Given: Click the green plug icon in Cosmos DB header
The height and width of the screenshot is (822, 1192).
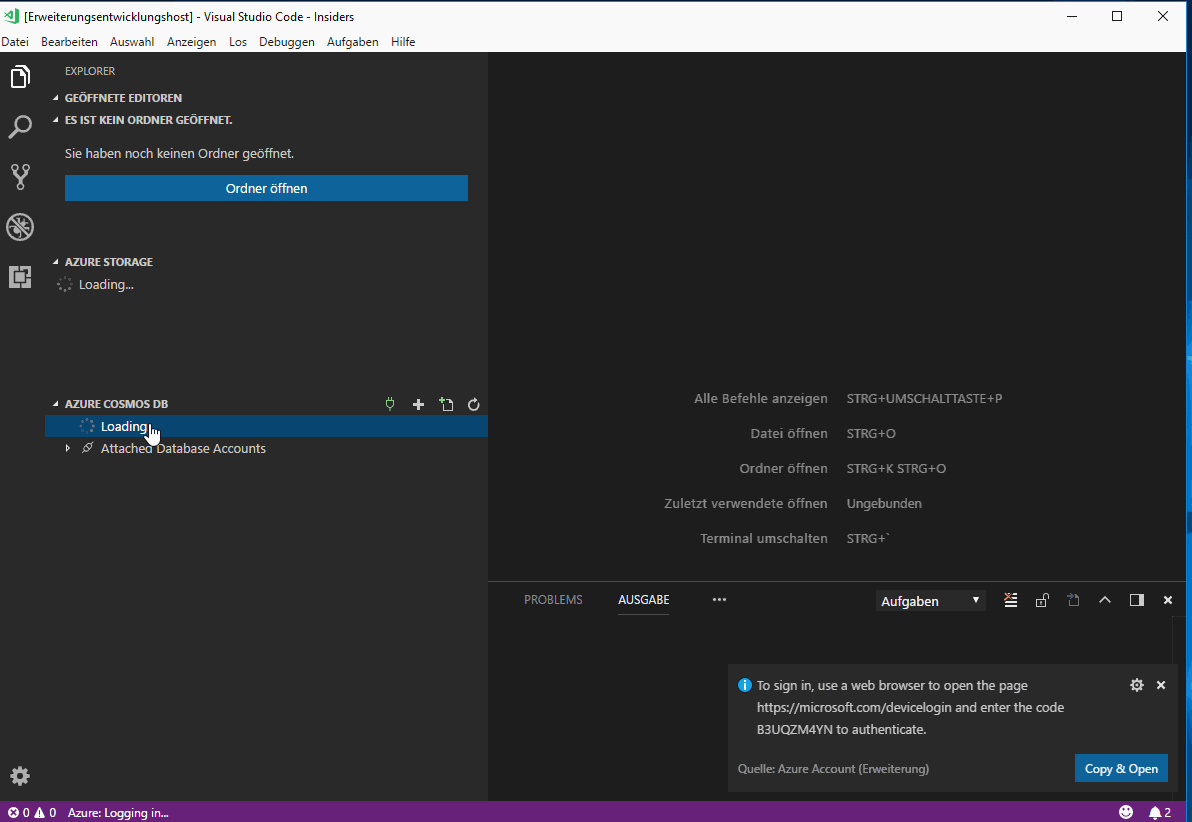Looking at the screenshot, I should (390, 405).
